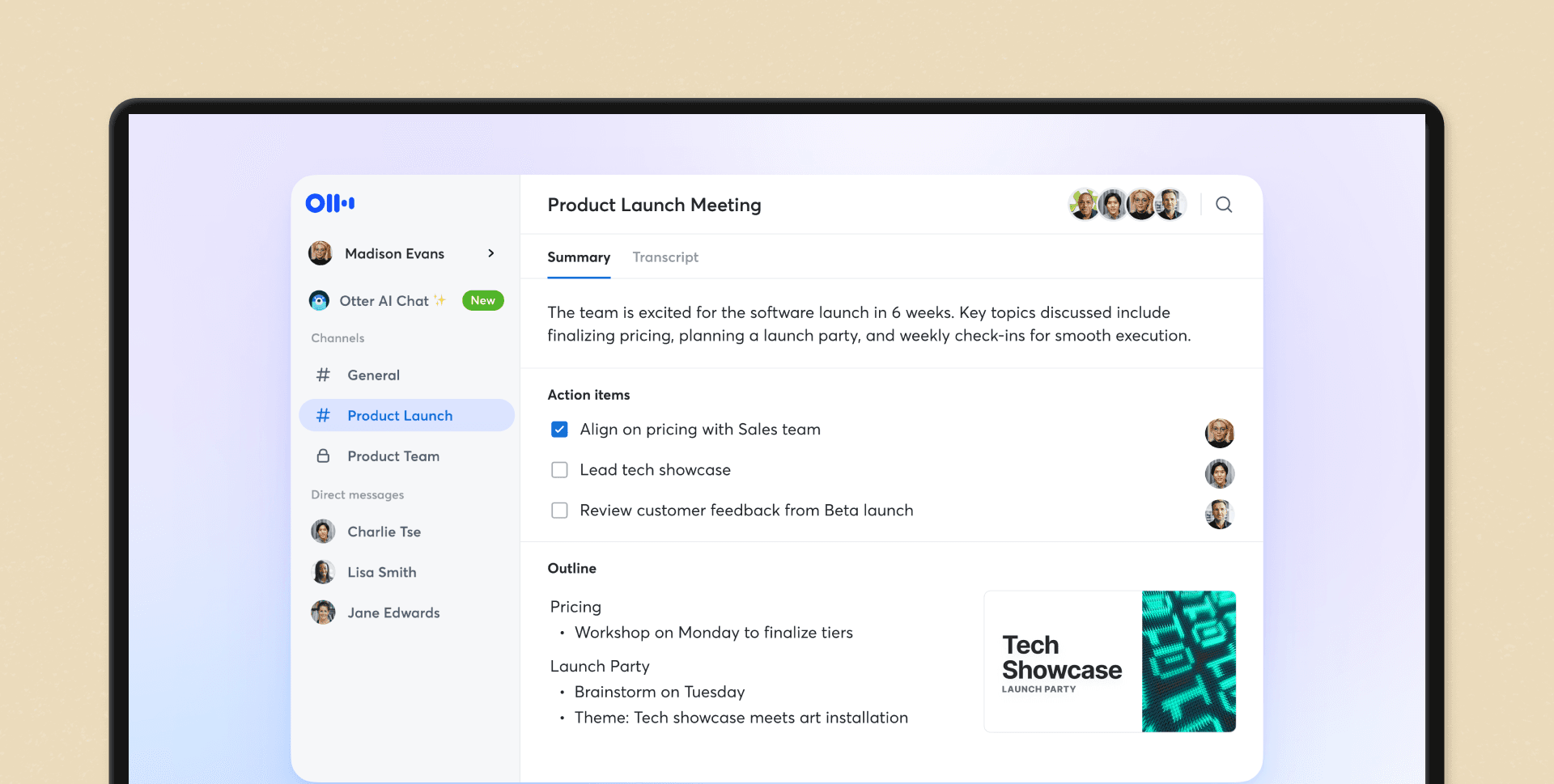Click the meeting participants avatar group
The image size is (1554, 784).
coord(1127,205)
